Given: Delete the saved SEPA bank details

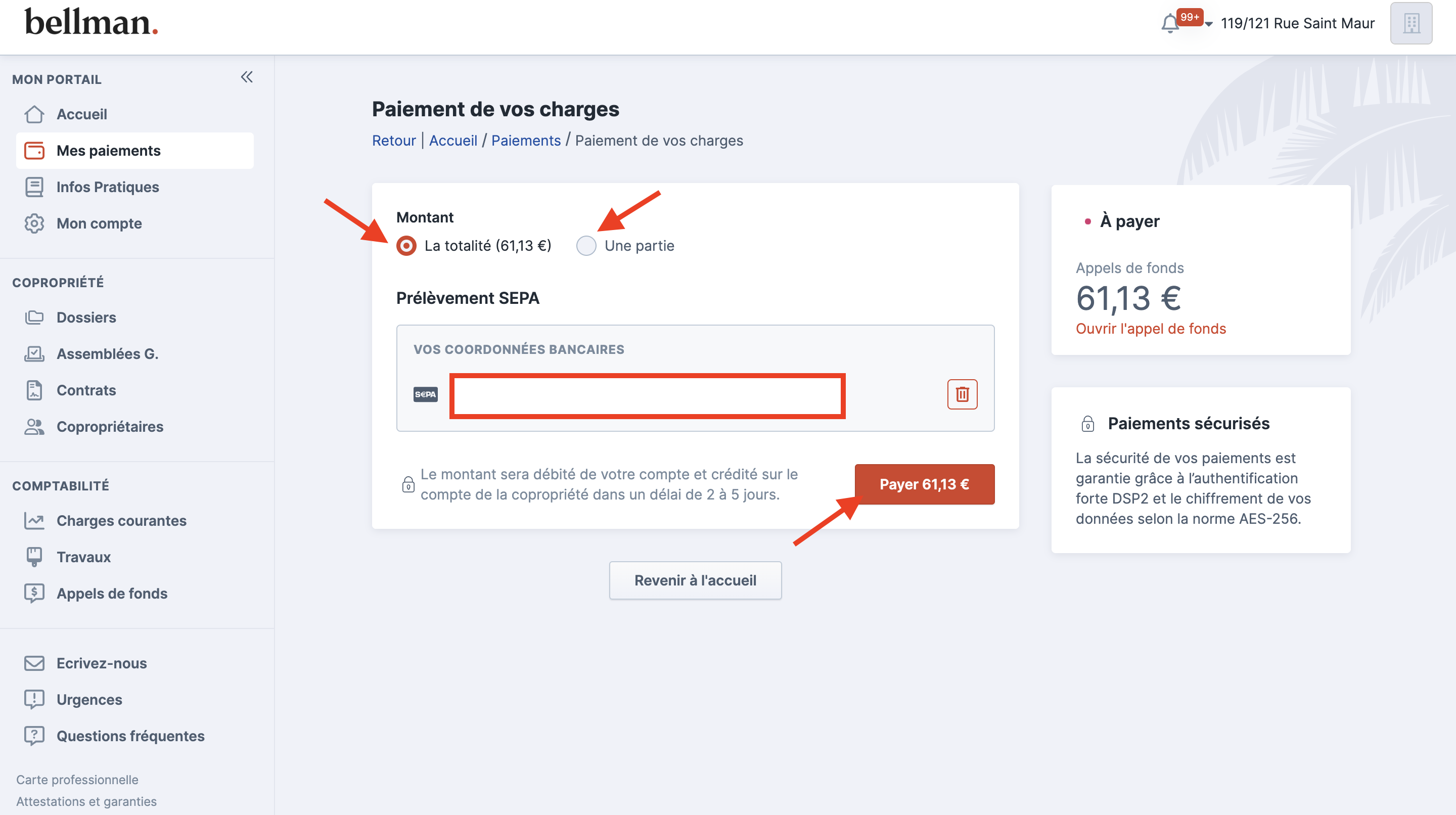Looking at the screenshot, I should pos(962,394).
